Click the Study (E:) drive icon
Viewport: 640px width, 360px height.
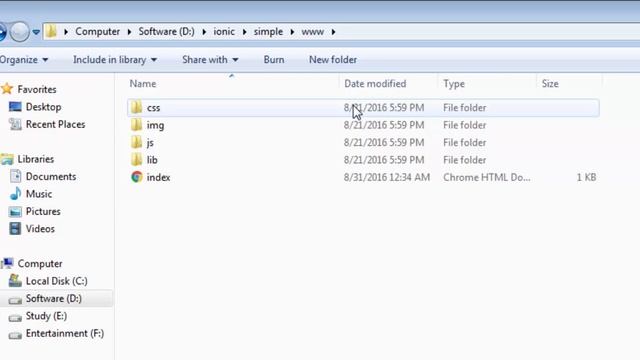(15, 317)
